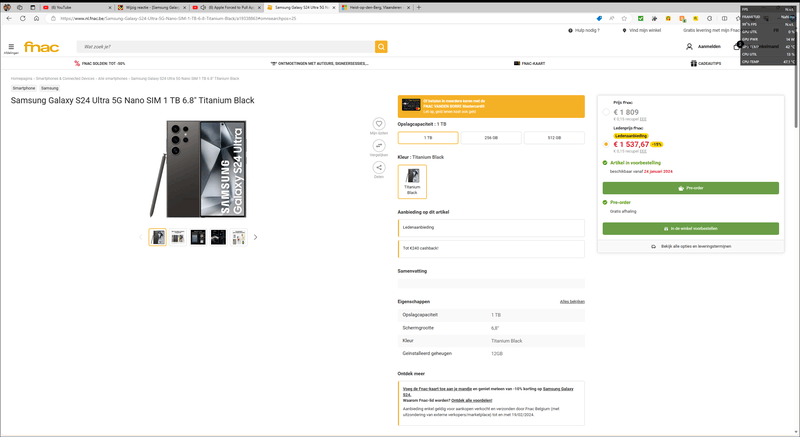Show next product images with right chevron
The image size is (800, 437).
pos(256,237)
